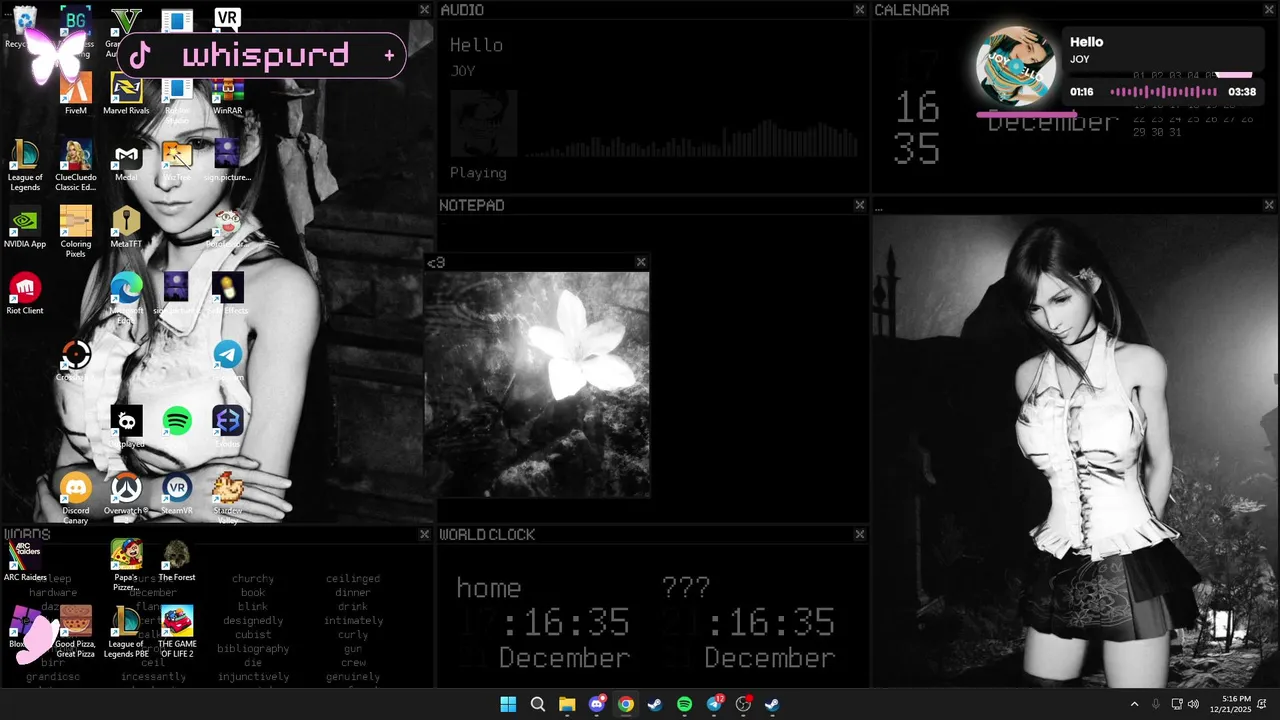
Task: Open Good Pizza, Great Pizza shortcut
Action: click(75, 632)
